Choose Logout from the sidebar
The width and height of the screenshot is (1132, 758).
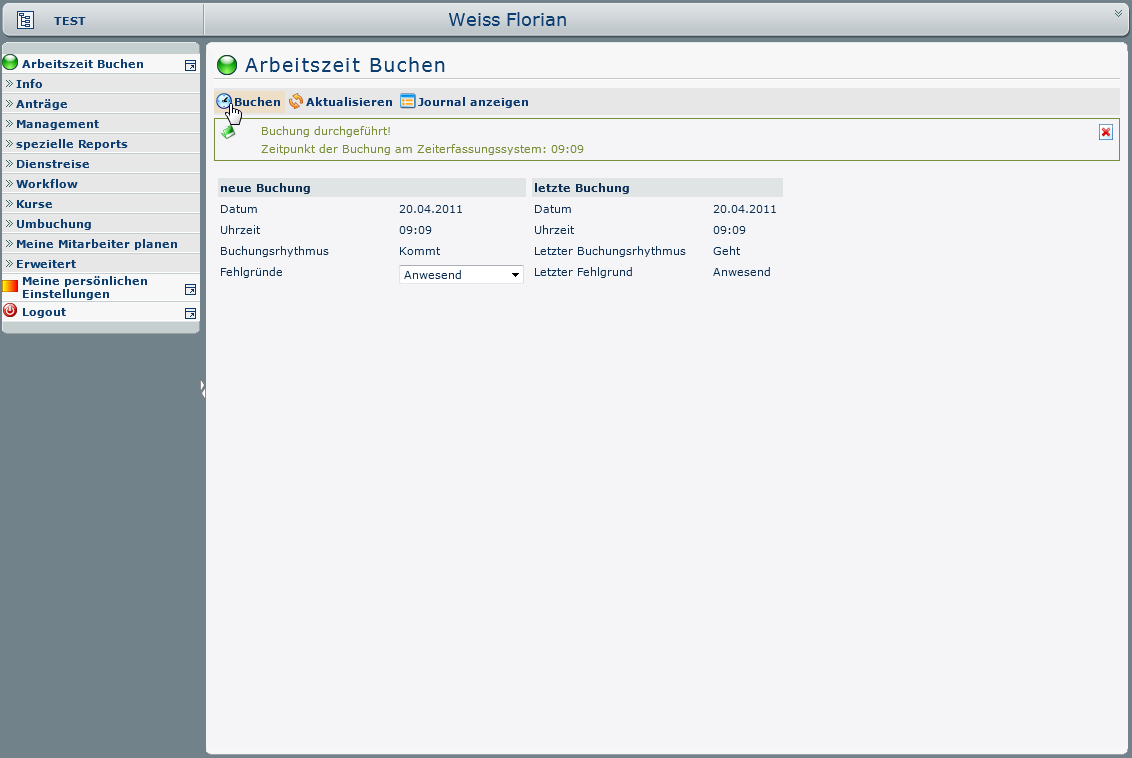click(x=44, y=312)
